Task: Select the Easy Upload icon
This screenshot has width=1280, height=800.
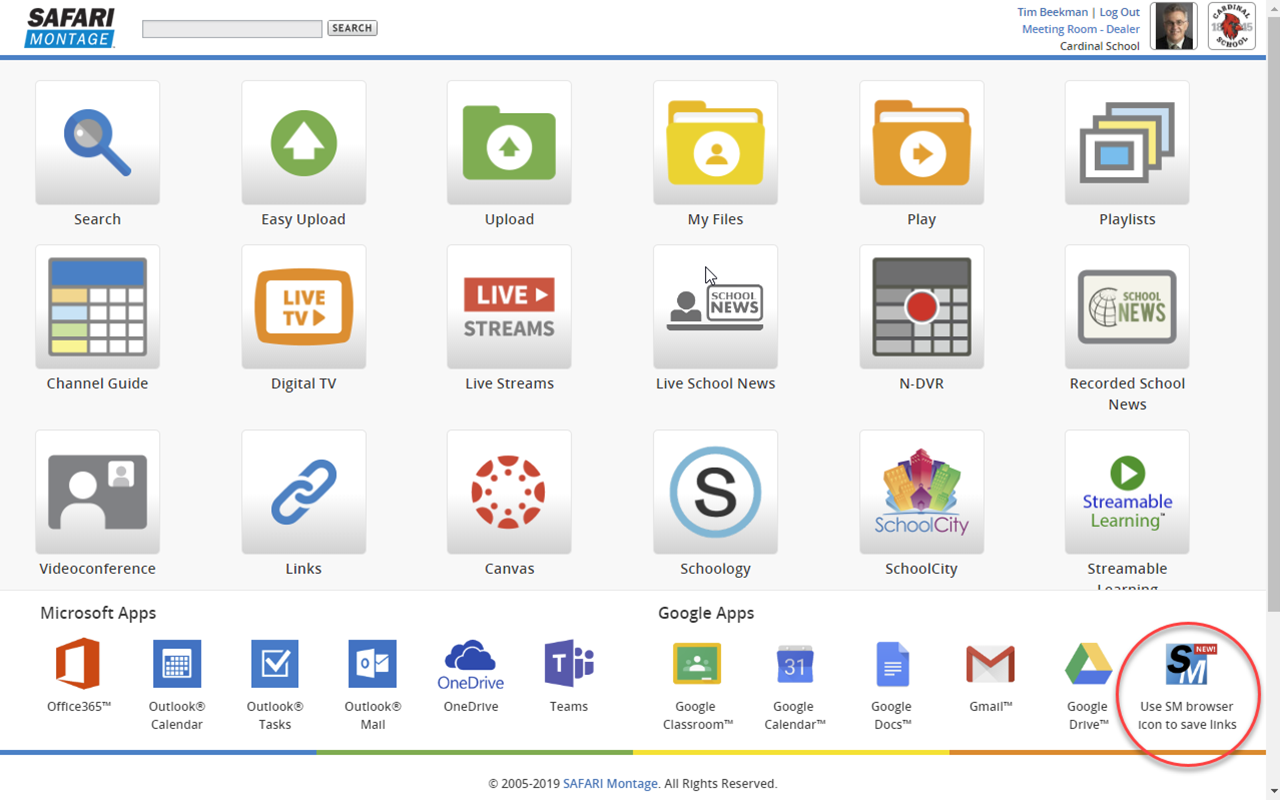Action: pos(303,142)
